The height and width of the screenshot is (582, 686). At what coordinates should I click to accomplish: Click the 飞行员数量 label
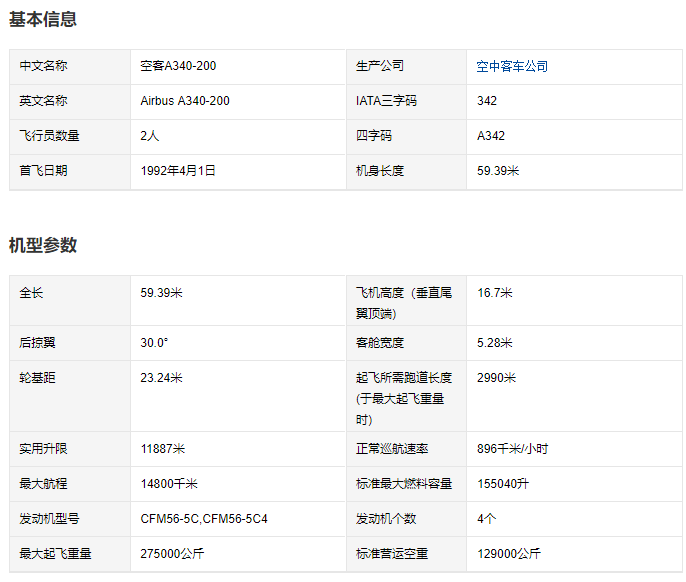pos(49,136)
